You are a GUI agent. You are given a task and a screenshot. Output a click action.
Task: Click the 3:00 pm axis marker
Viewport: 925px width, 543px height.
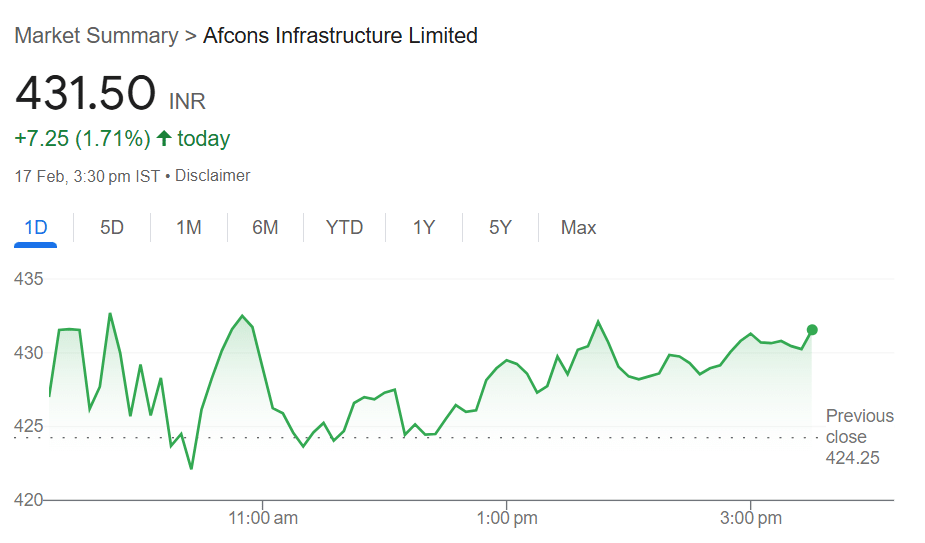pos(751,518)
